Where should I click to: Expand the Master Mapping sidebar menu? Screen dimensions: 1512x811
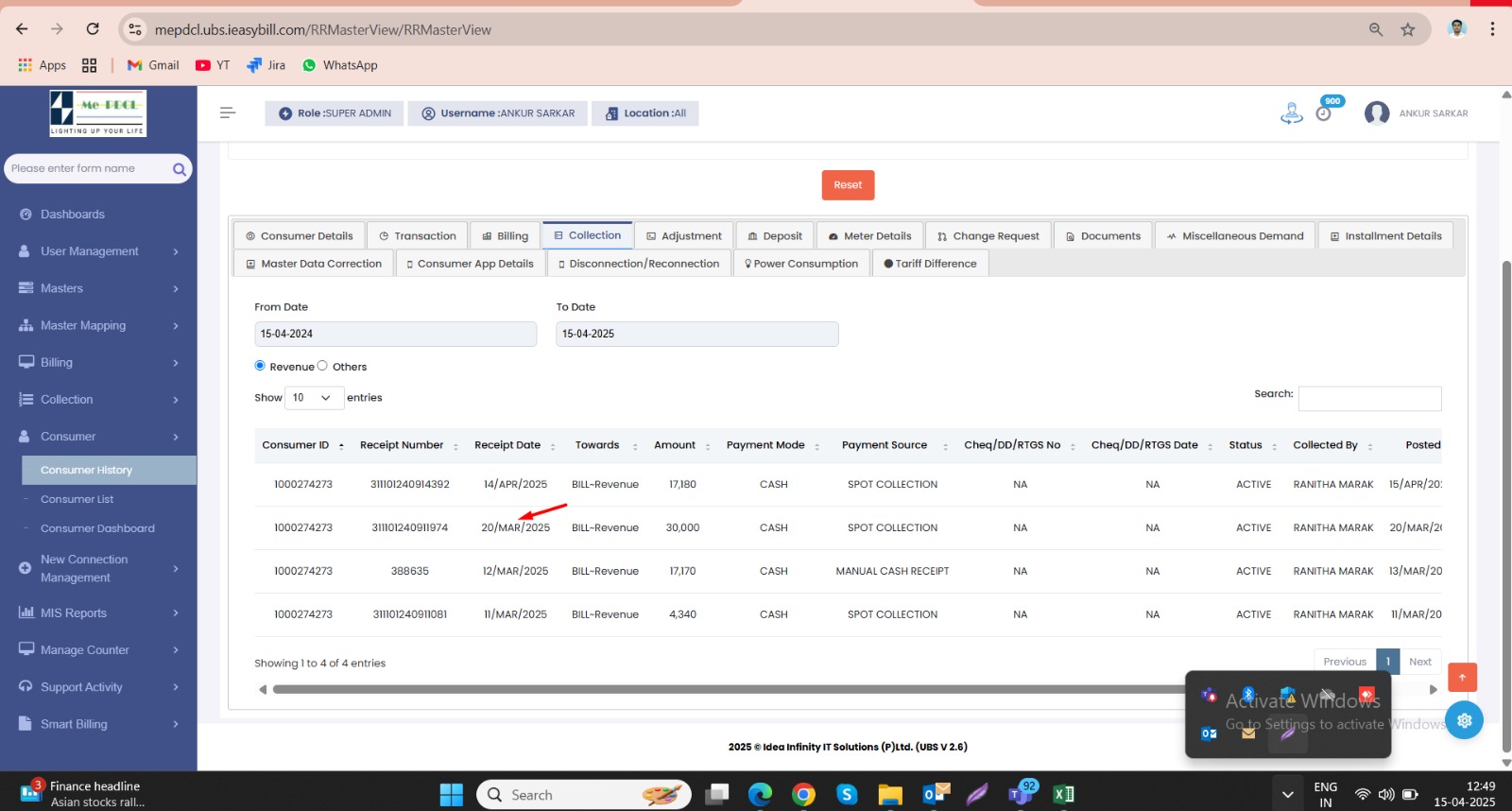click(98, 325)
